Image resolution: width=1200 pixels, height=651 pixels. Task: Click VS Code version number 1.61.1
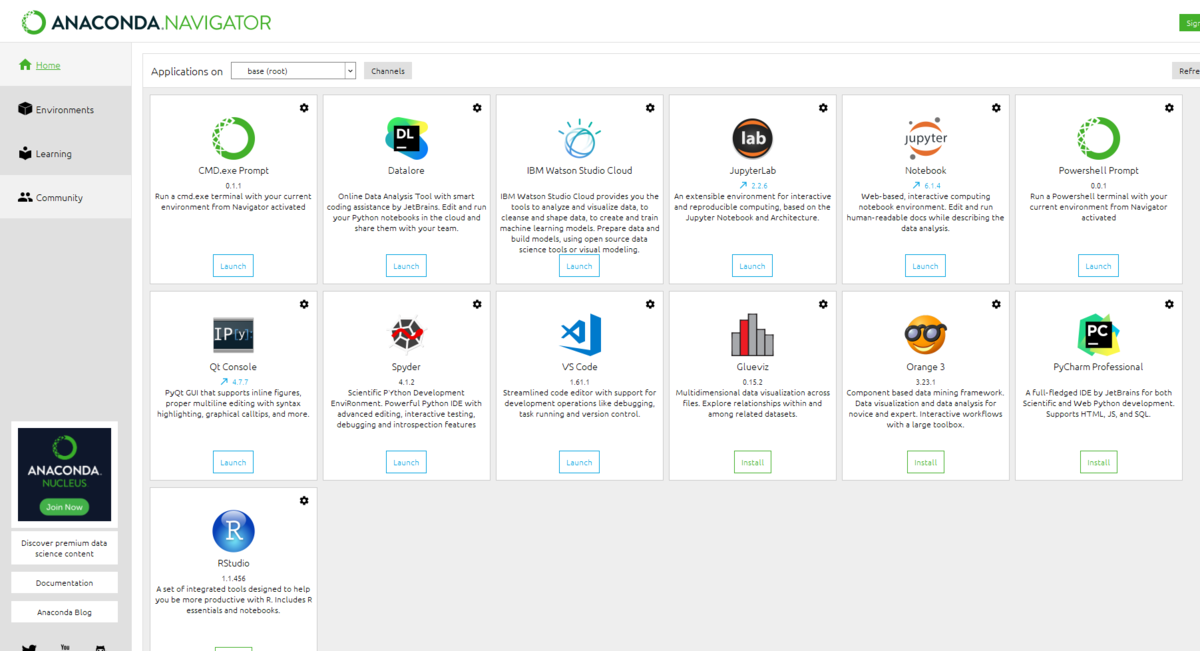[579, 382]
